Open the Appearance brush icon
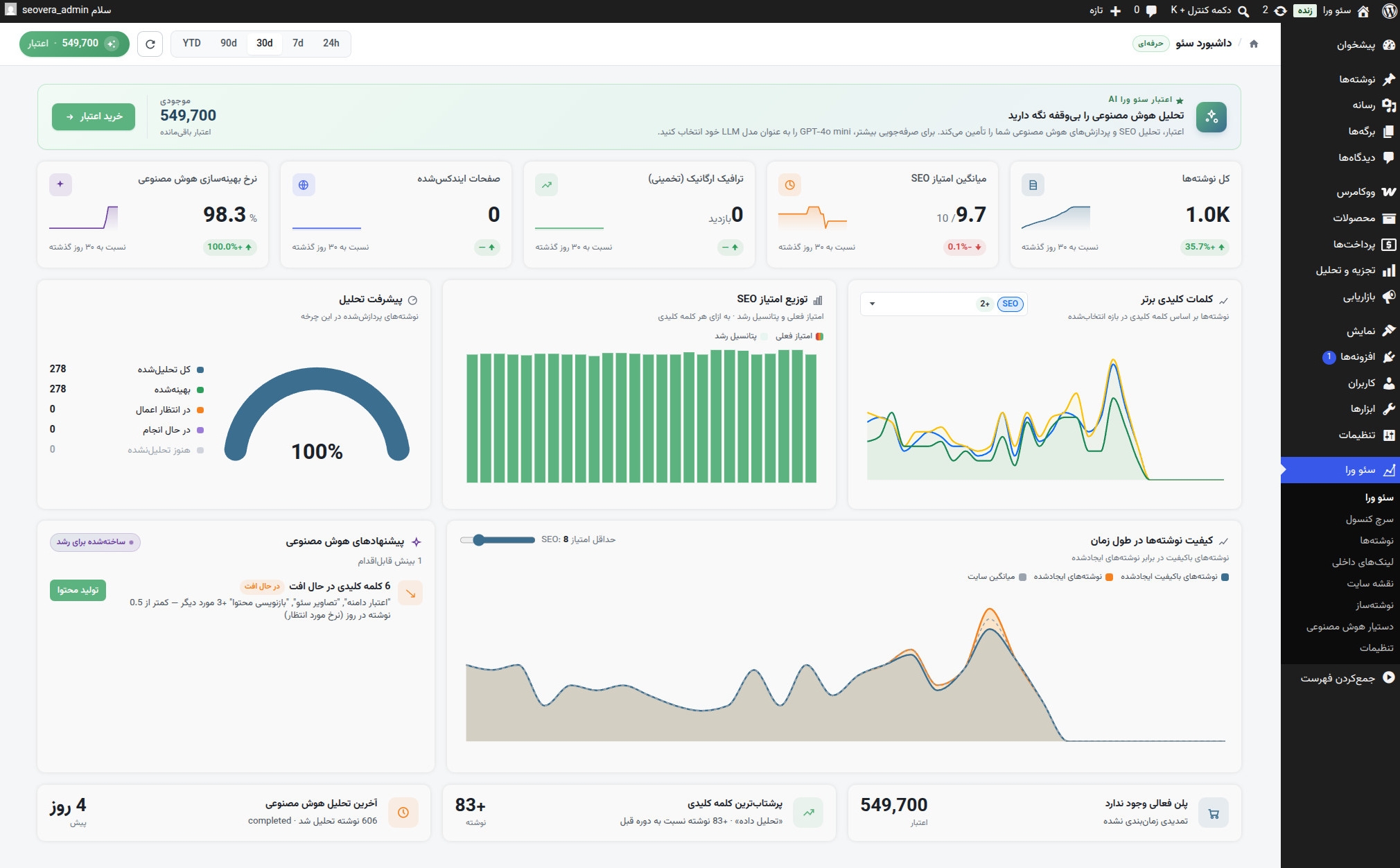 pyautogui.click(x=1388, y=331)
